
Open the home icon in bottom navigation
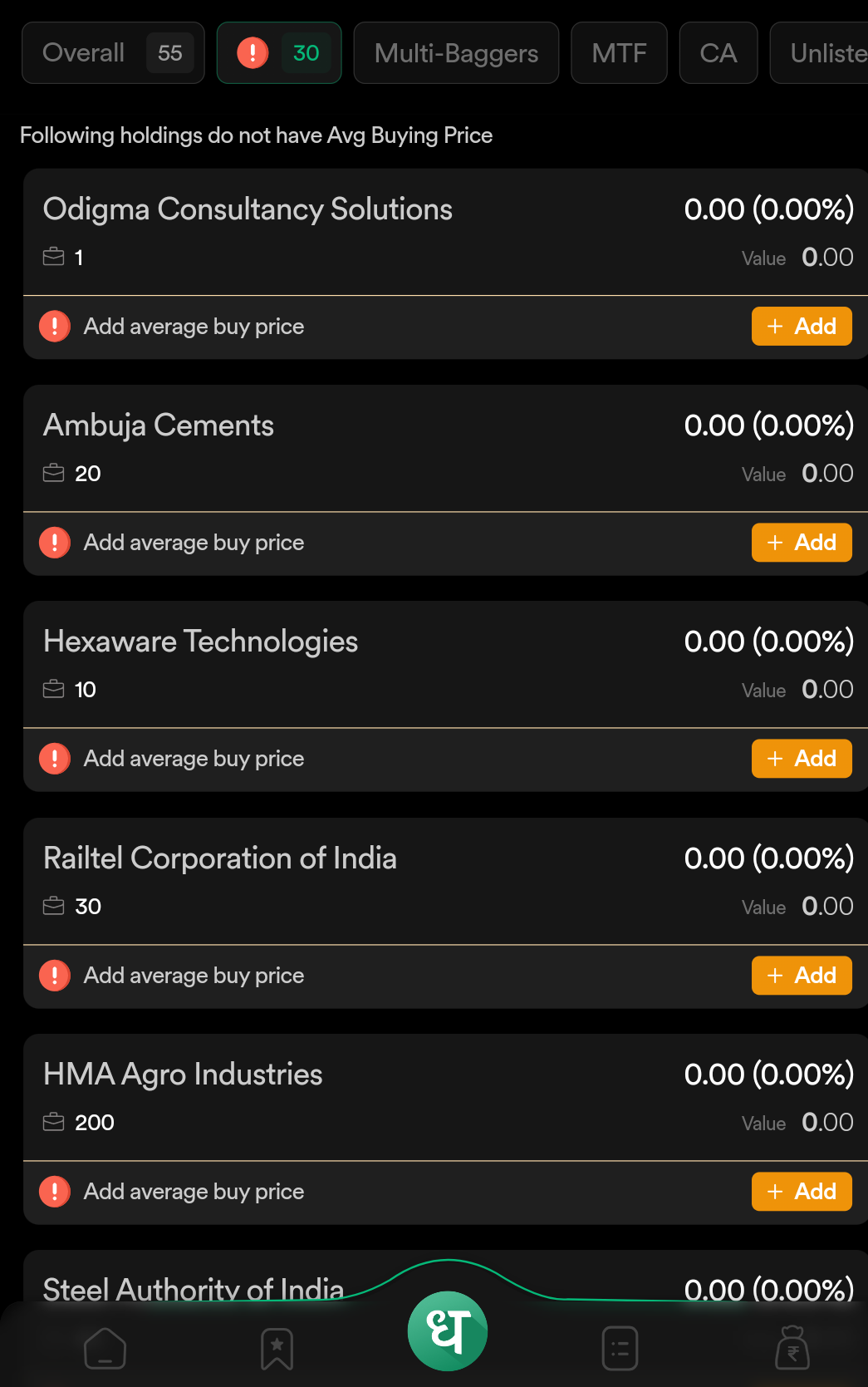point(105,1348)
